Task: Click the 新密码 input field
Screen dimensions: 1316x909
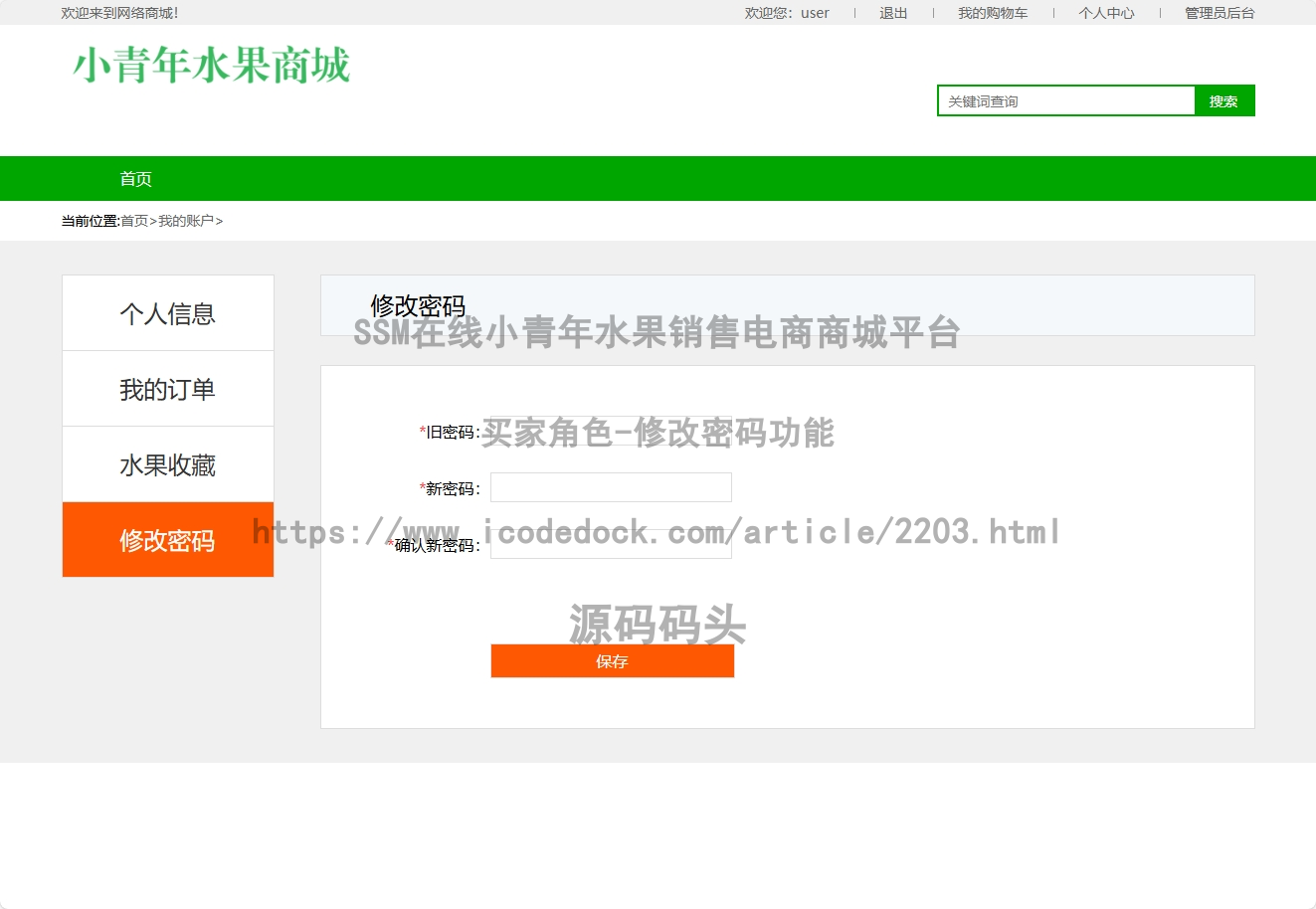Action: (611, 487)
